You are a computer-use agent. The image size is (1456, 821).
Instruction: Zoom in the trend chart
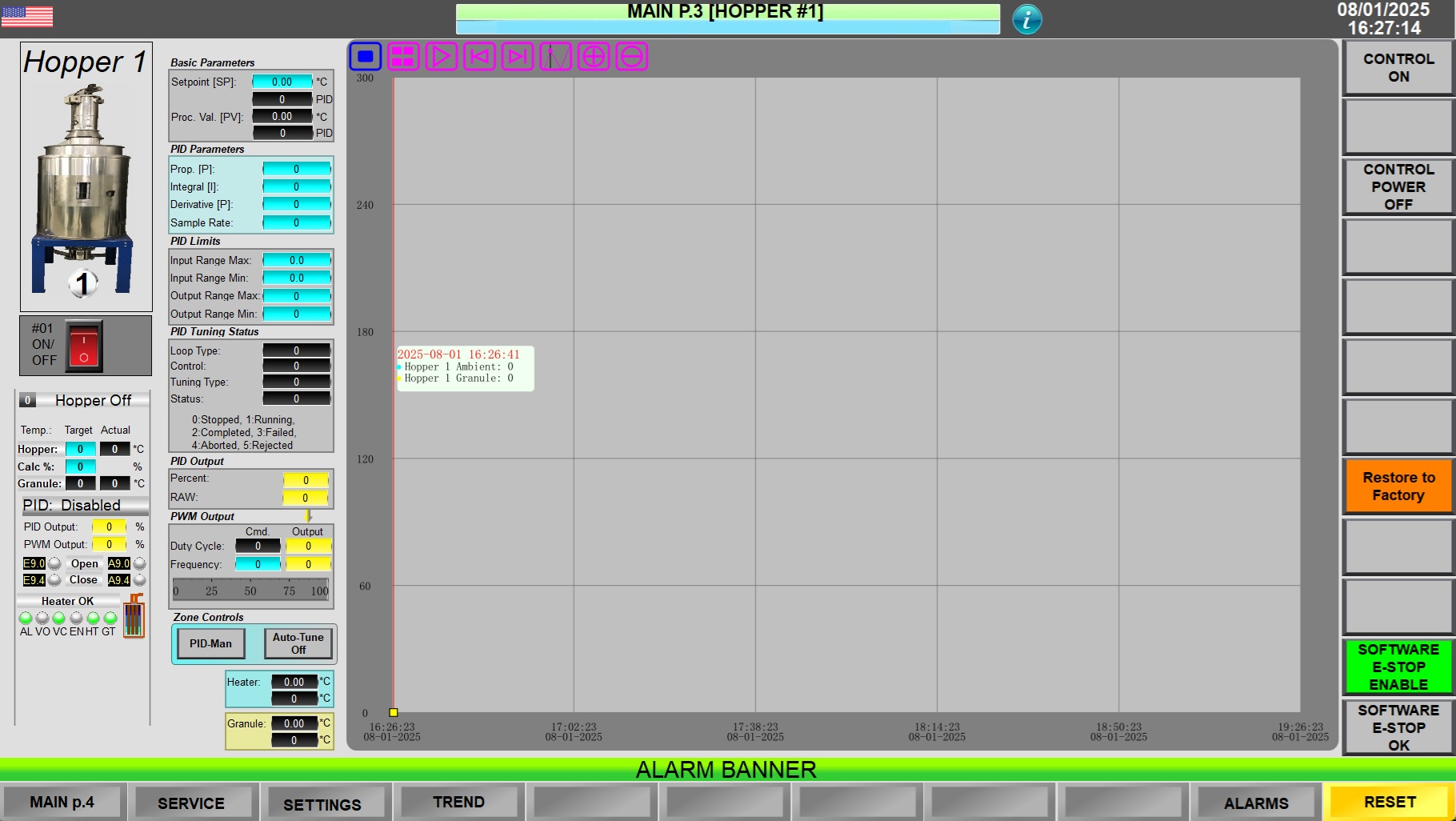(x=594, y=57)
